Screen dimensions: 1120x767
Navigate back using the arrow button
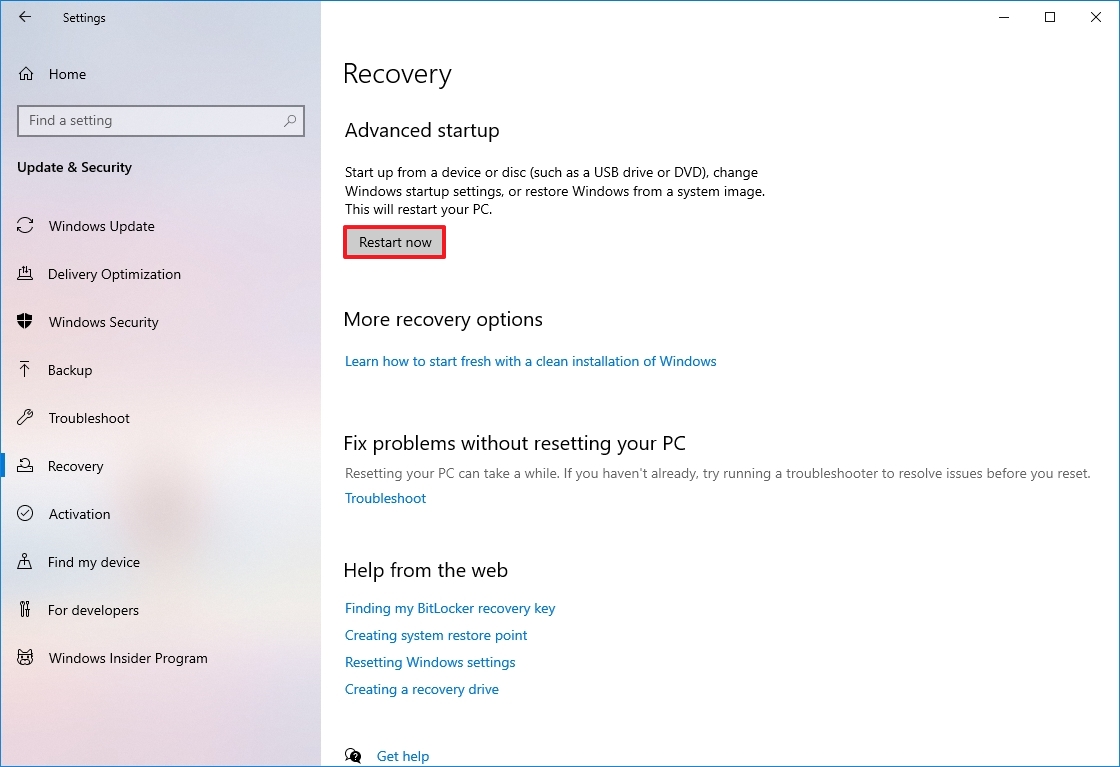[x=24, y=17]
